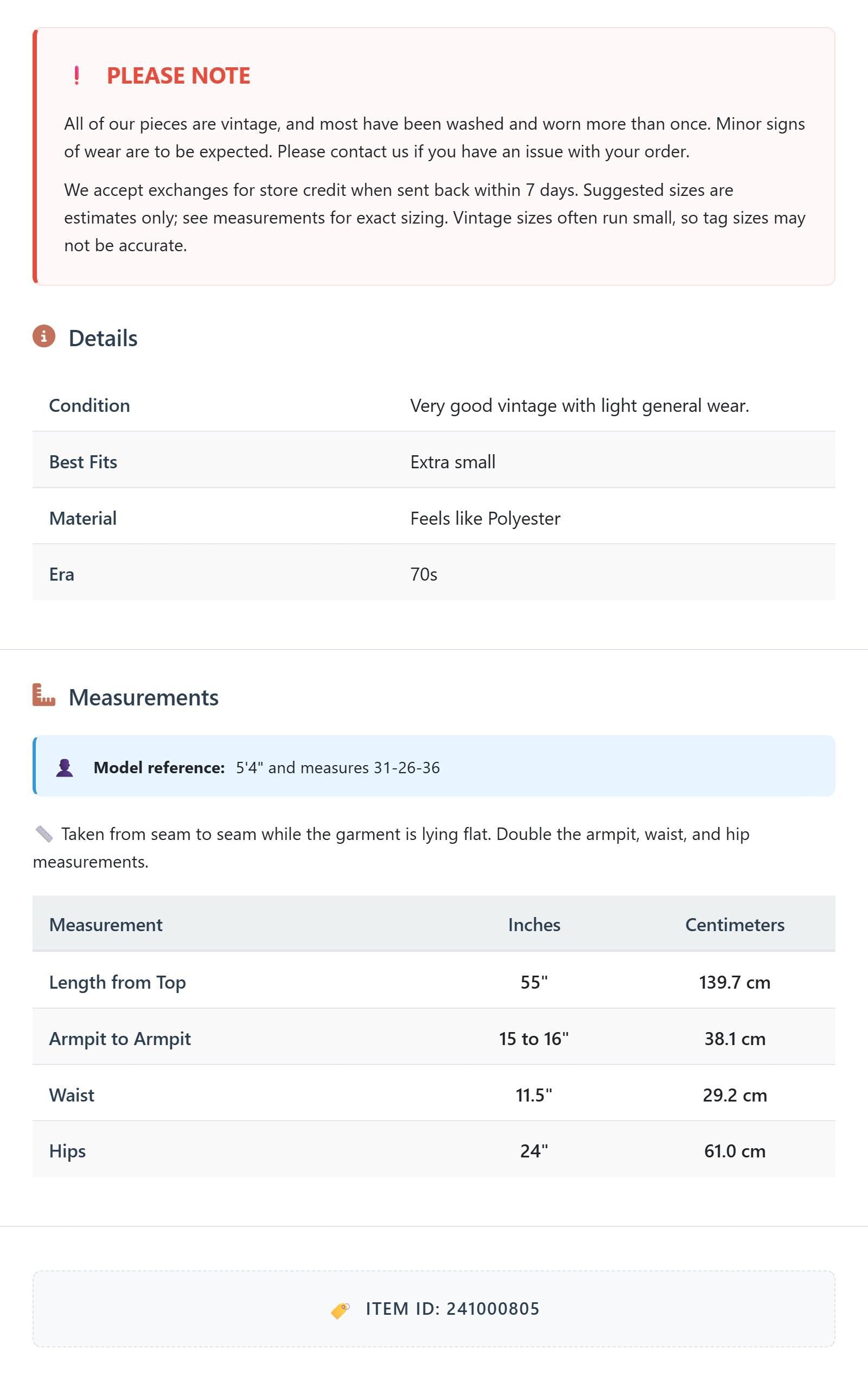
Task: Click the small ruler emoji icon
Action: coord(44,834)
